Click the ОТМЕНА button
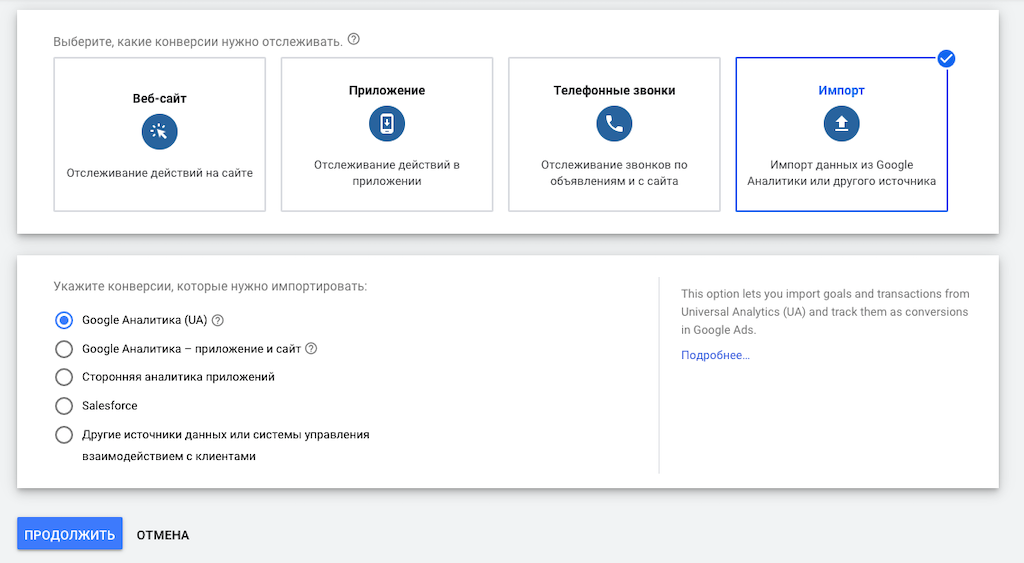Image resolution: width=1024 pixels, height=563 pixels. pyautogui.click(x=163, y=535)
